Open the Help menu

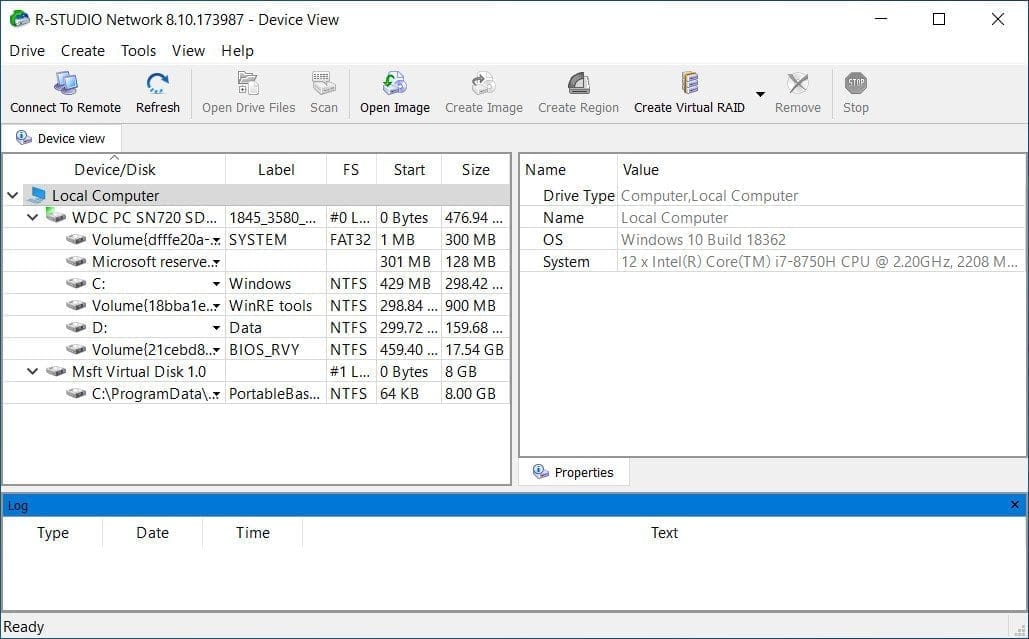tap(237, 51)
